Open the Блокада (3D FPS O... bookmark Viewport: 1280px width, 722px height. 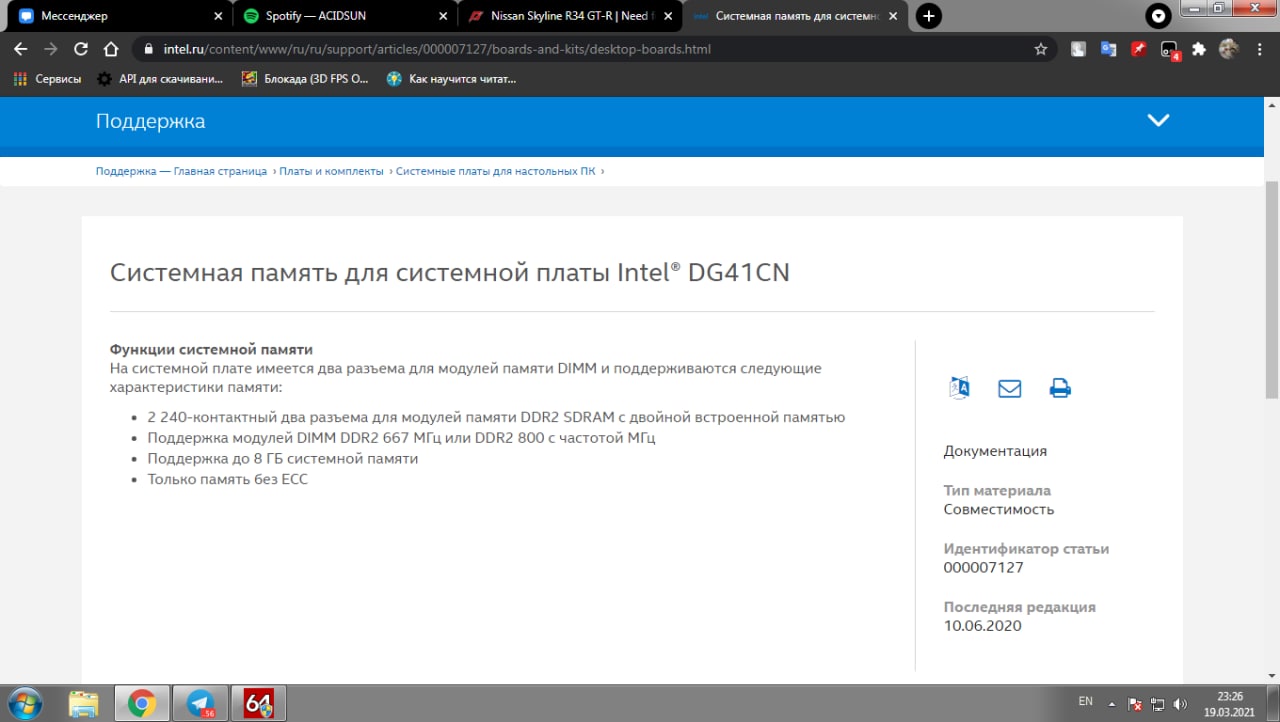pyautogui.click(x=306, y=78)
